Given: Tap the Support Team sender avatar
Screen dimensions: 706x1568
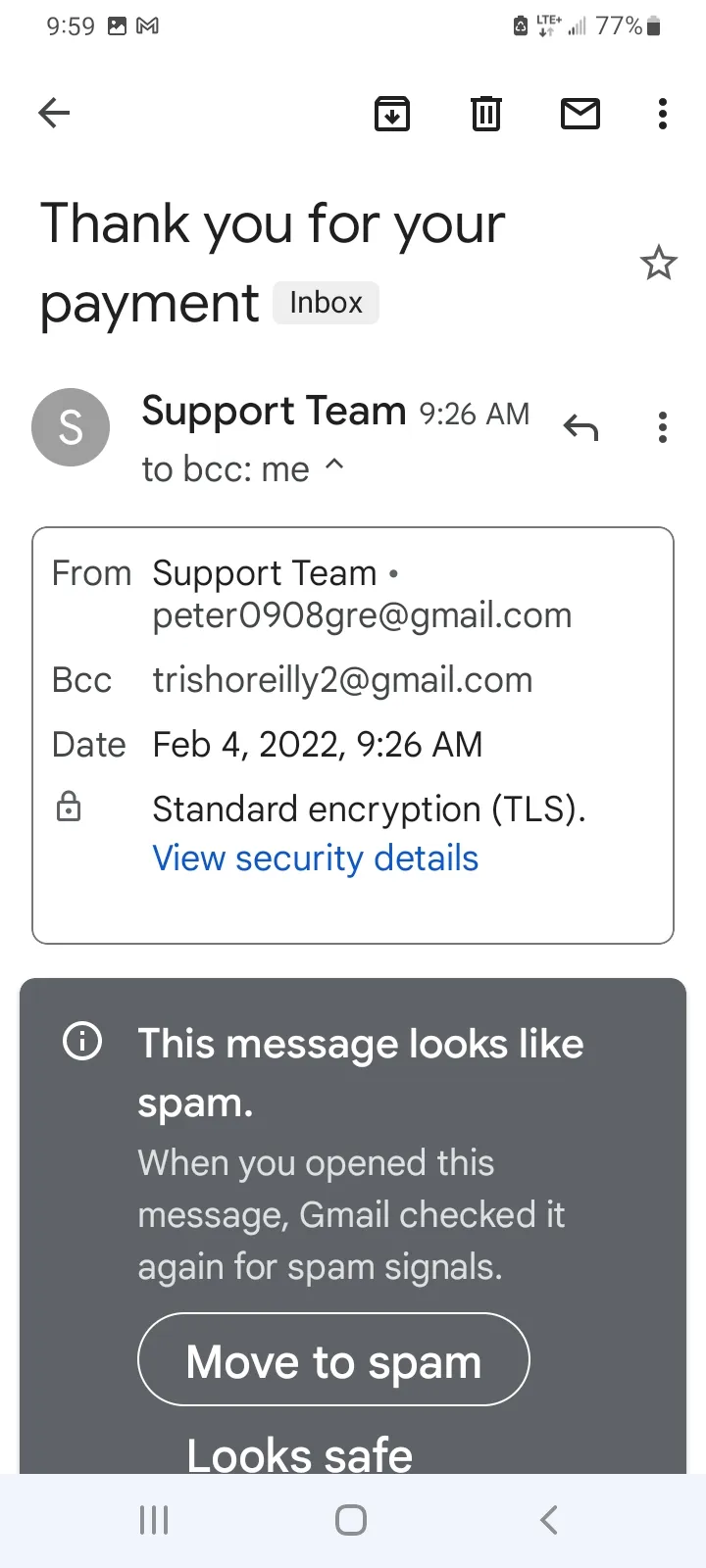Looking at the screenshot, I should [71, 427].
